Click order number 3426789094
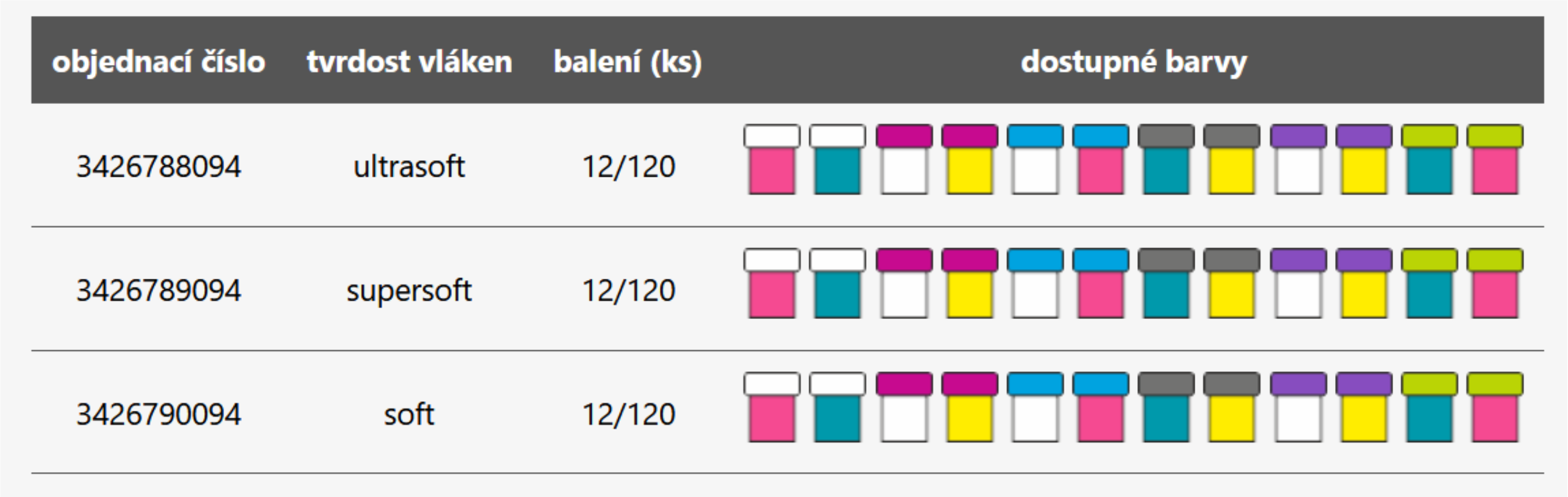This screenshot has width=1568, height=497. [x=159, y=290]
